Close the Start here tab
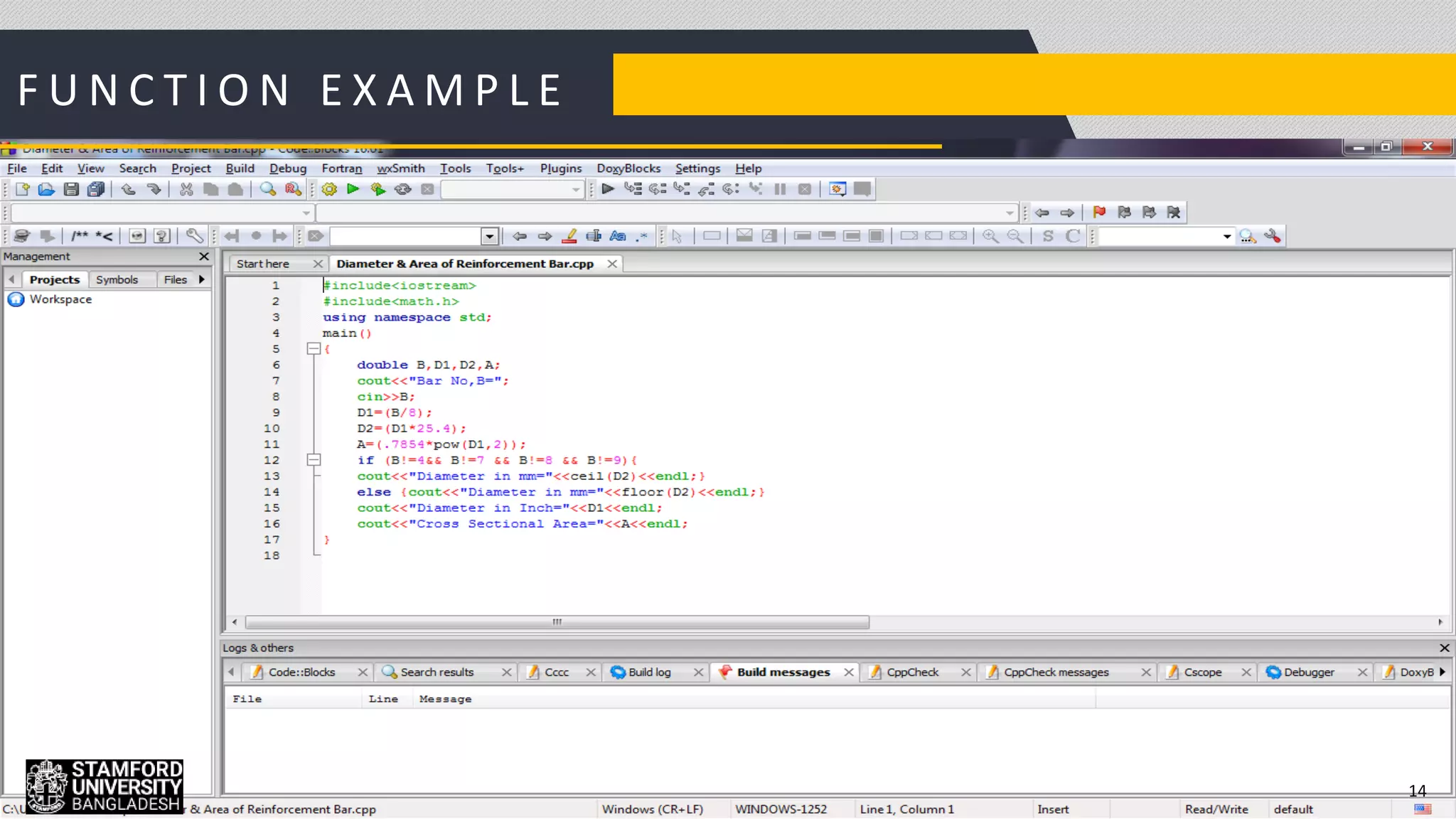 (318, 264)
